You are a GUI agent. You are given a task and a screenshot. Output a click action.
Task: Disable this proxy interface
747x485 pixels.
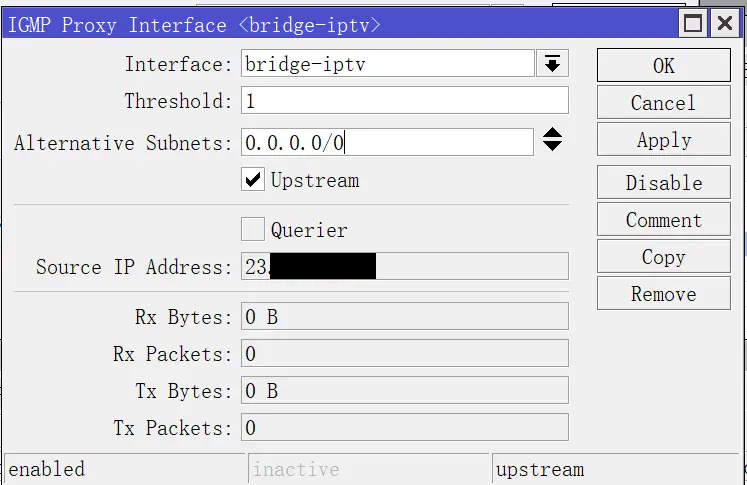(x=664, y=182)
